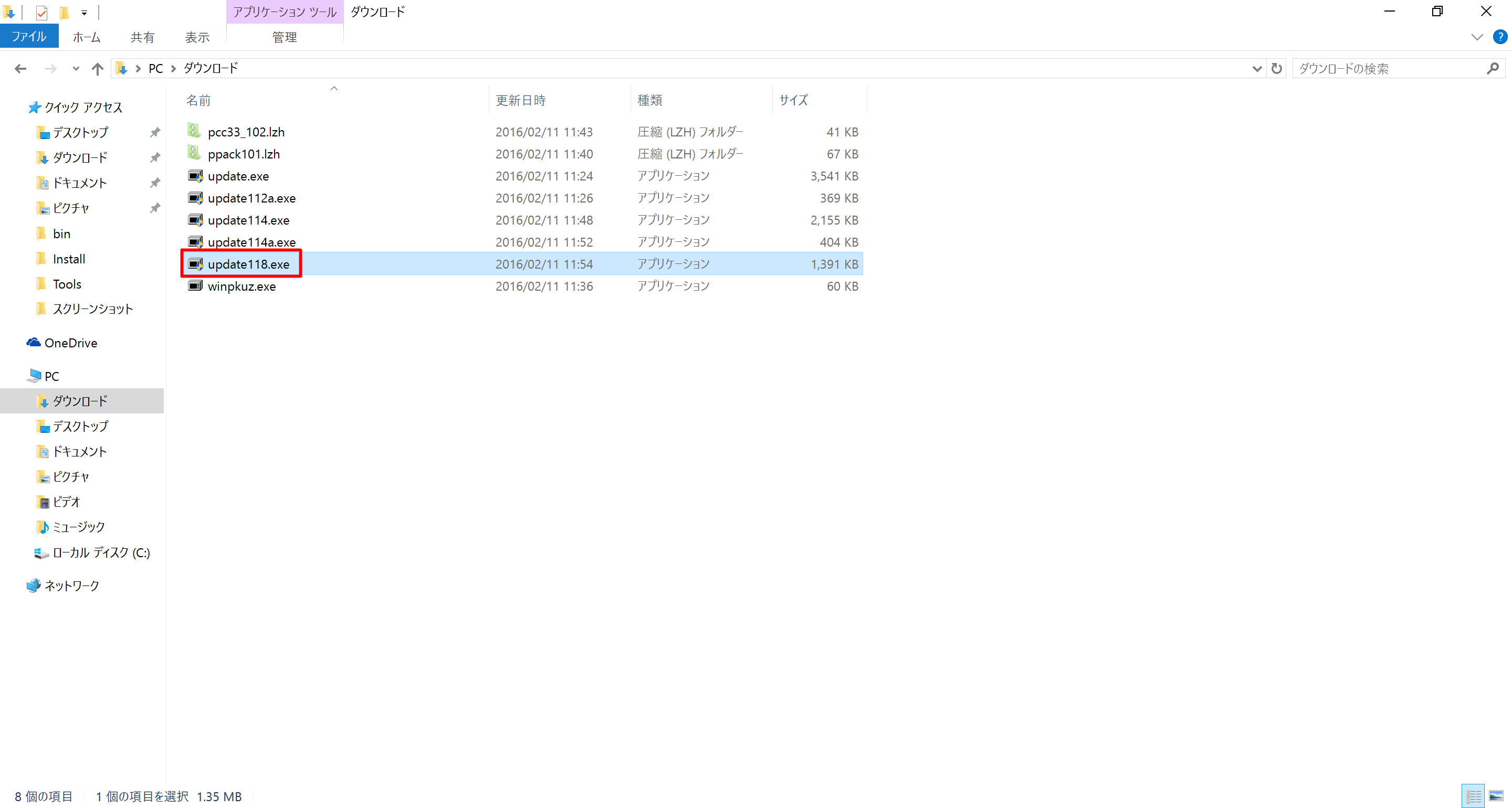The height and width of the screenshot is (808, 1512).
Task: Click the update.exe application icon
Action: (195, 175)
